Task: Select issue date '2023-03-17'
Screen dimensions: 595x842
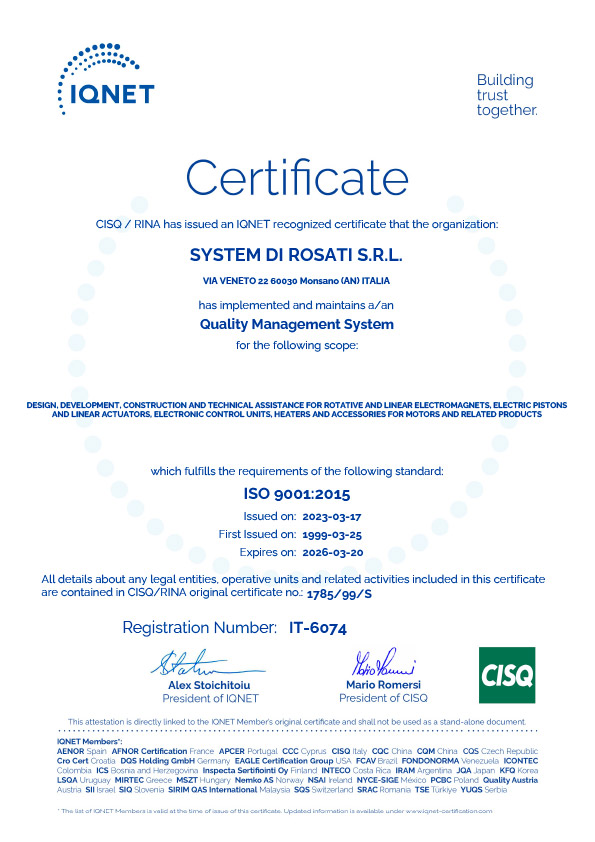Action: click(332, 517)
